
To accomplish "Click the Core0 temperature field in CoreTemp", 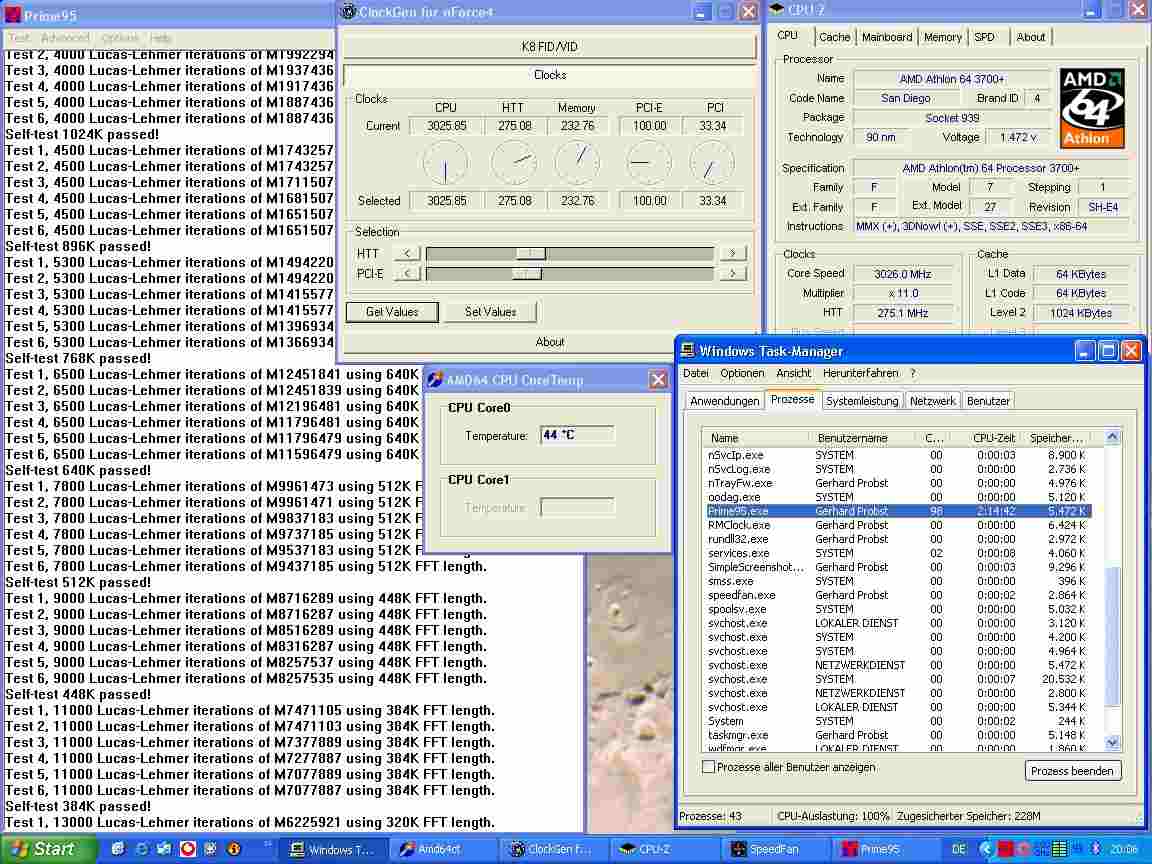I will point(577,435).
